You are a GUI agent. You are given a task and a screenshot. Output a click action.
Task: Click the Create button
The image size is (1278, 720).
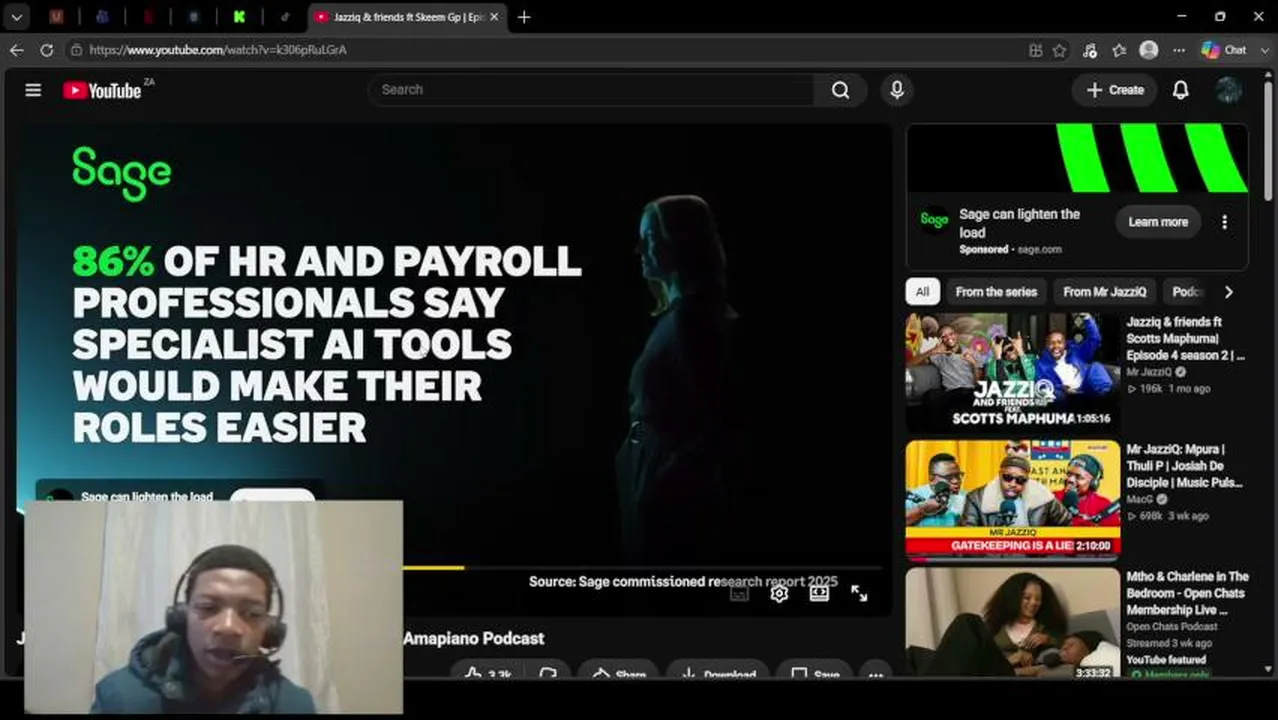tap(1115, 90)
